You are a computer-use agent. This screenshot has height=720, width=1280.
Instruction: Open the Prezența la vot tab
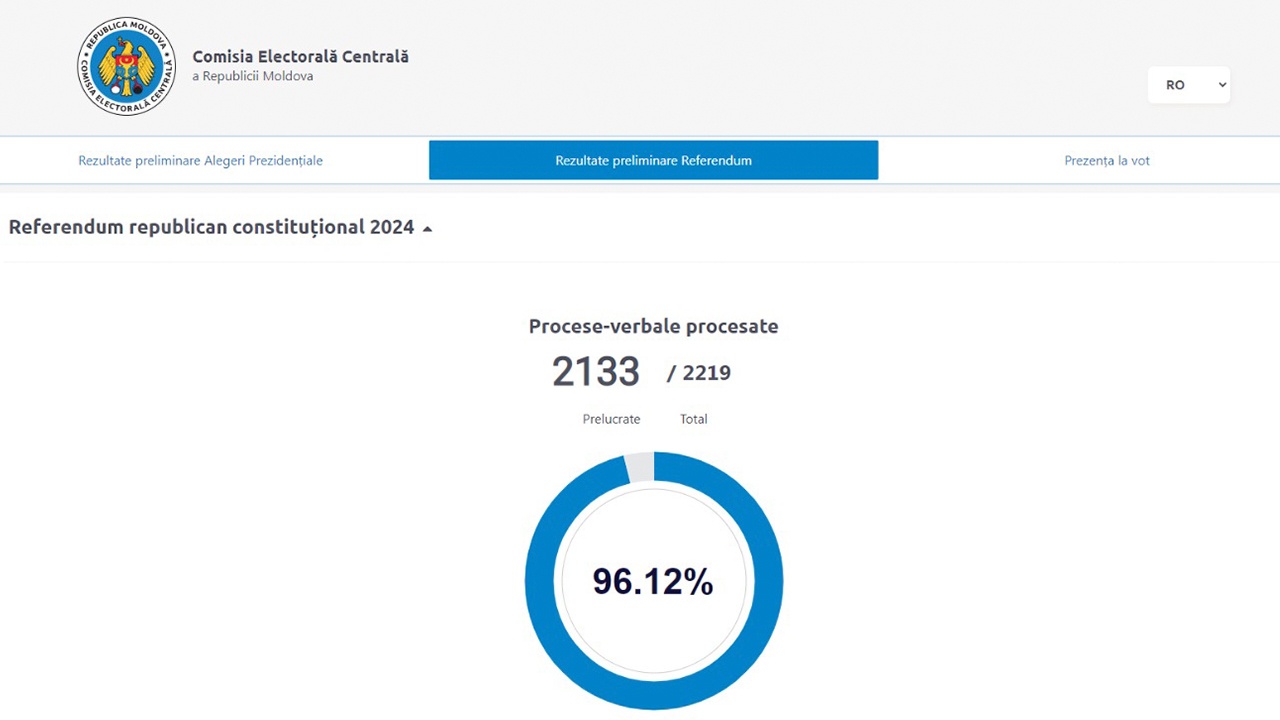(x=1107, y=160)
